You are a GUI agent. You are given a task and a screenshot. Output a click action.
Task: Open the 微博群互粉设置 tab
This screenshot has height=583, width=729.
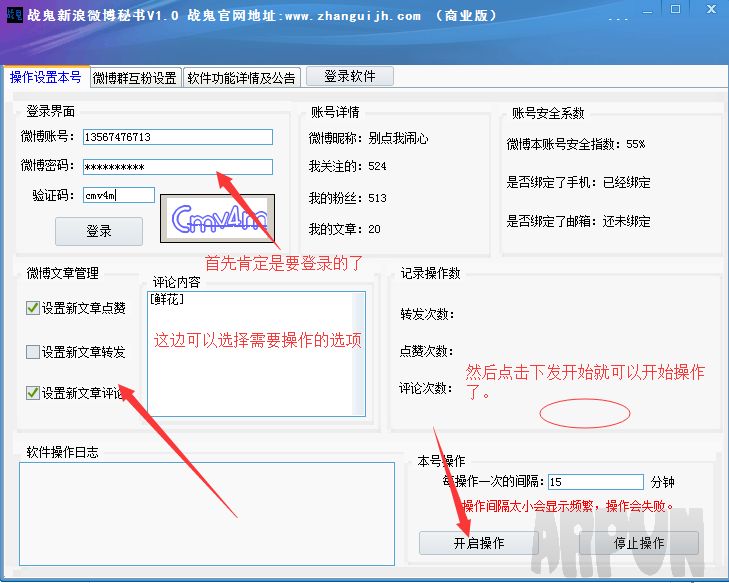[134, 78]
